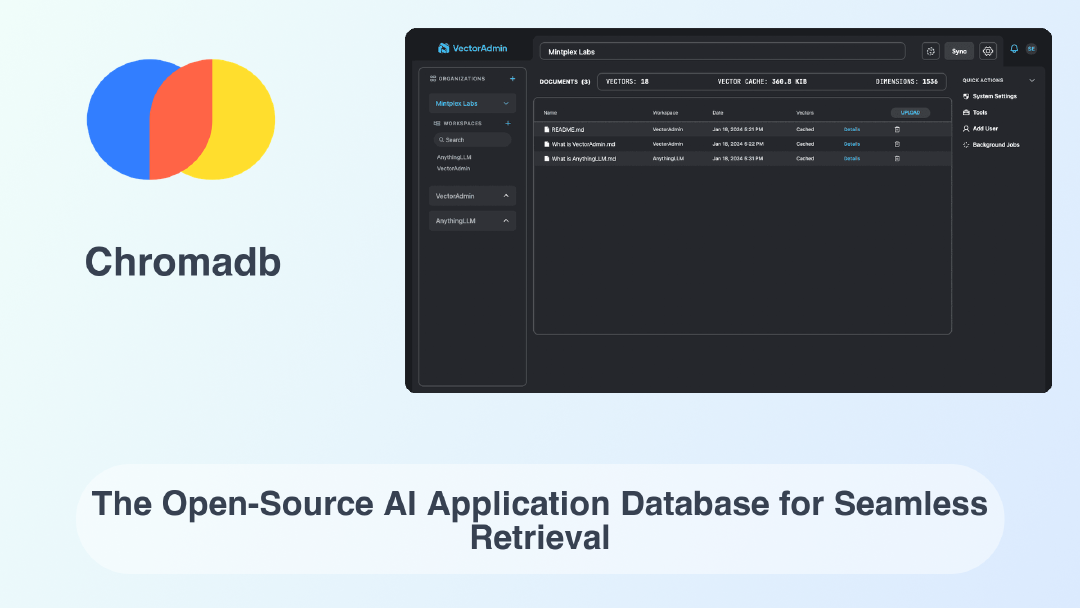Delete README.md with trash icon

pos(897,129)
